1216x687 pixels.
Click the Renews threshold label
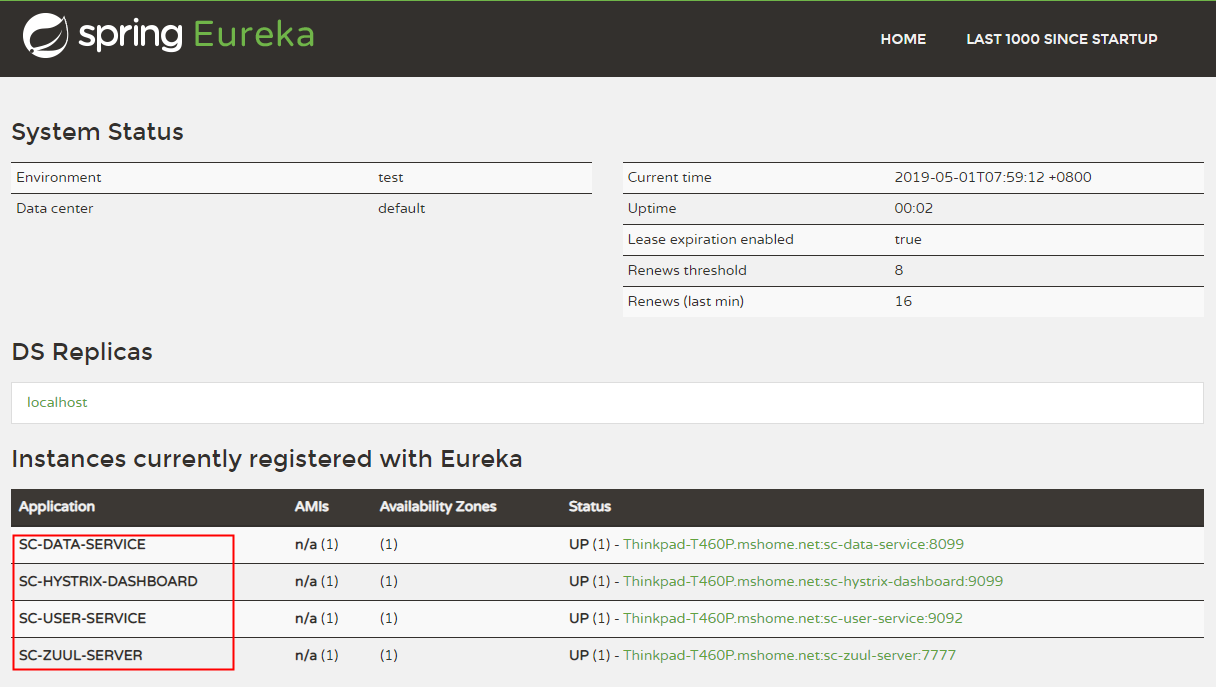[687, 270]
